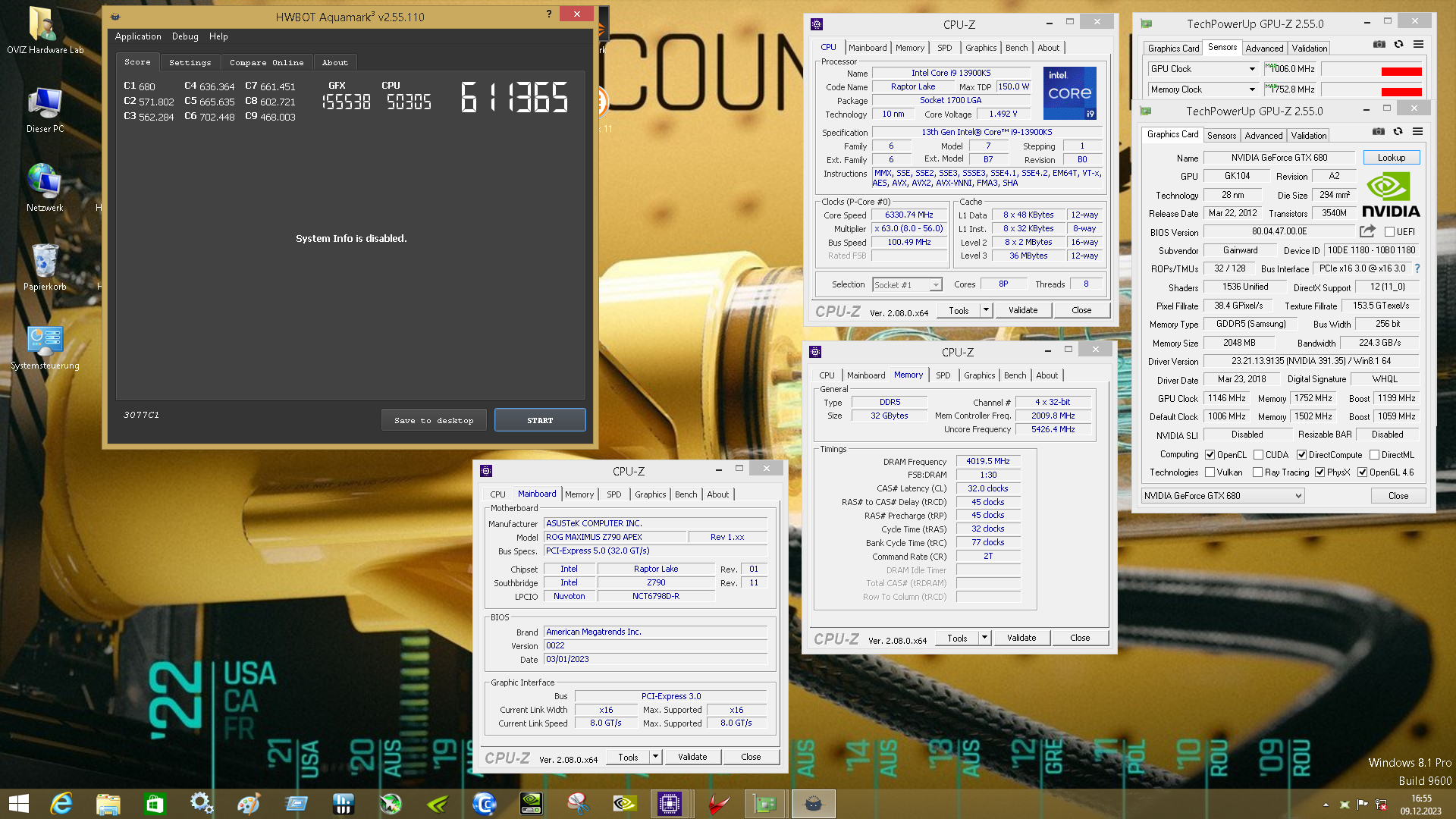Click the GPU-Z taskbar icon
The width and height of the screenshot is (1456, 819).
pos(764,804)
